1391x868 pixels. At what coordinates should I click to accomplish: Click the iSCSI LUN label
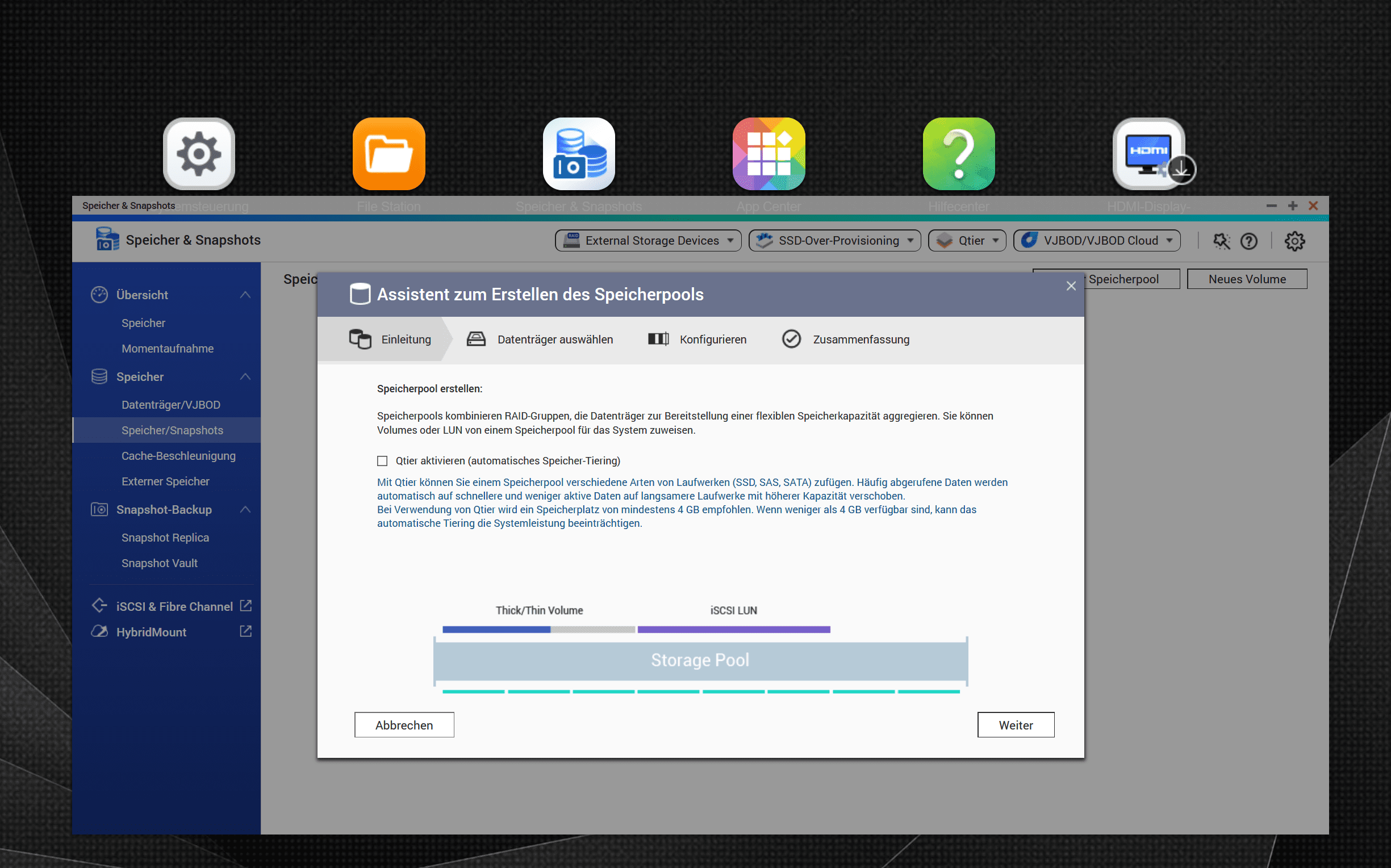point(733,610)
